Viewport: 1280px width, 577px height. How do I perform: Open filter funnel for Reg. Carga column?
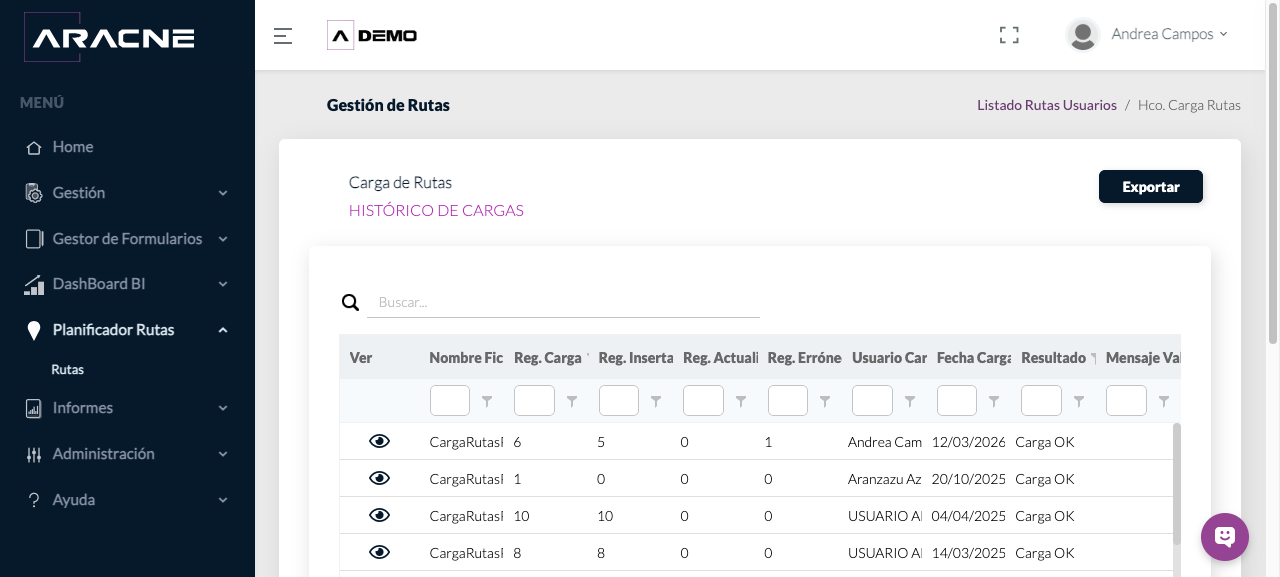tap(572, 401)
